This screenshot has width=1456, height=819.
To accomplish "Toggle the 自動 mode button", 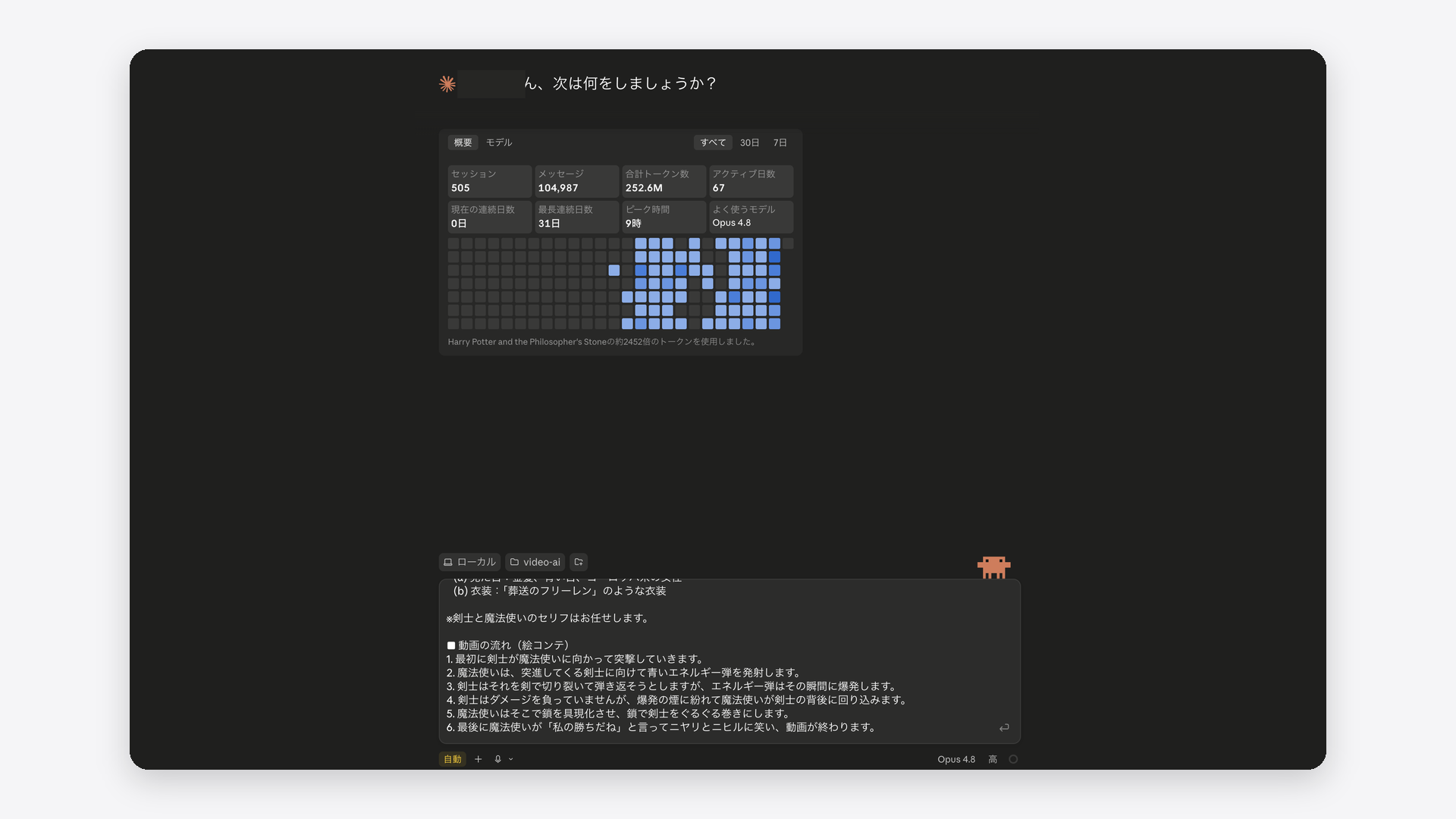I will [453, 759].
